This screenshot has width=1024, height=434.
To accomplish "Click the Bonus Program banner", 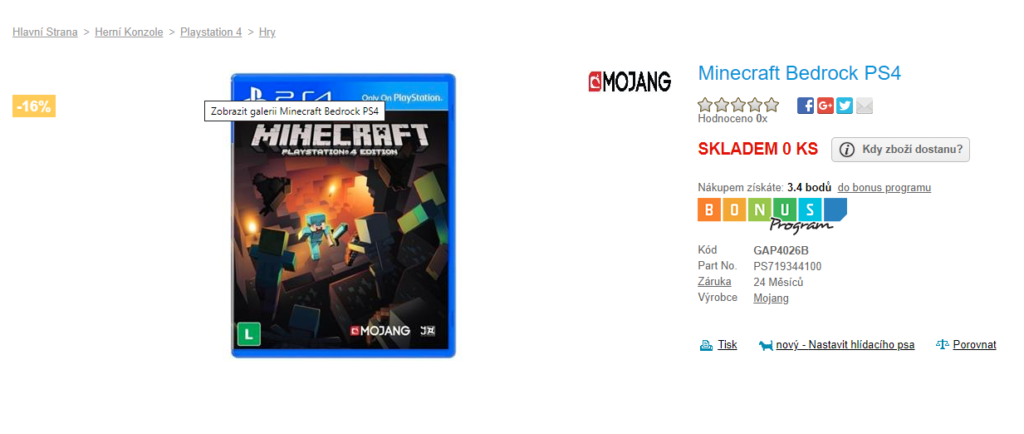I will 772,215.
